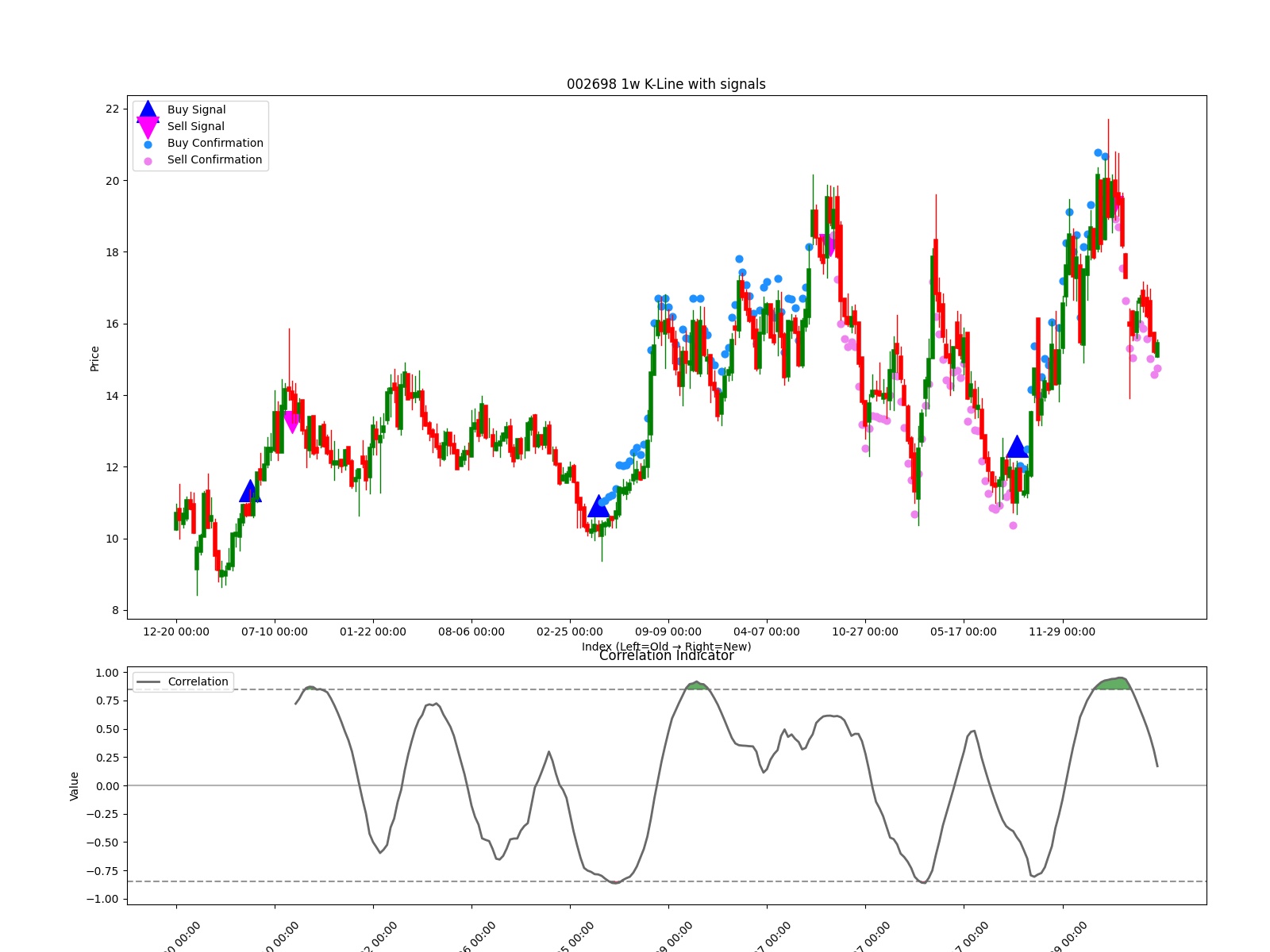Click the correlation tick label '0.00'

107,786
